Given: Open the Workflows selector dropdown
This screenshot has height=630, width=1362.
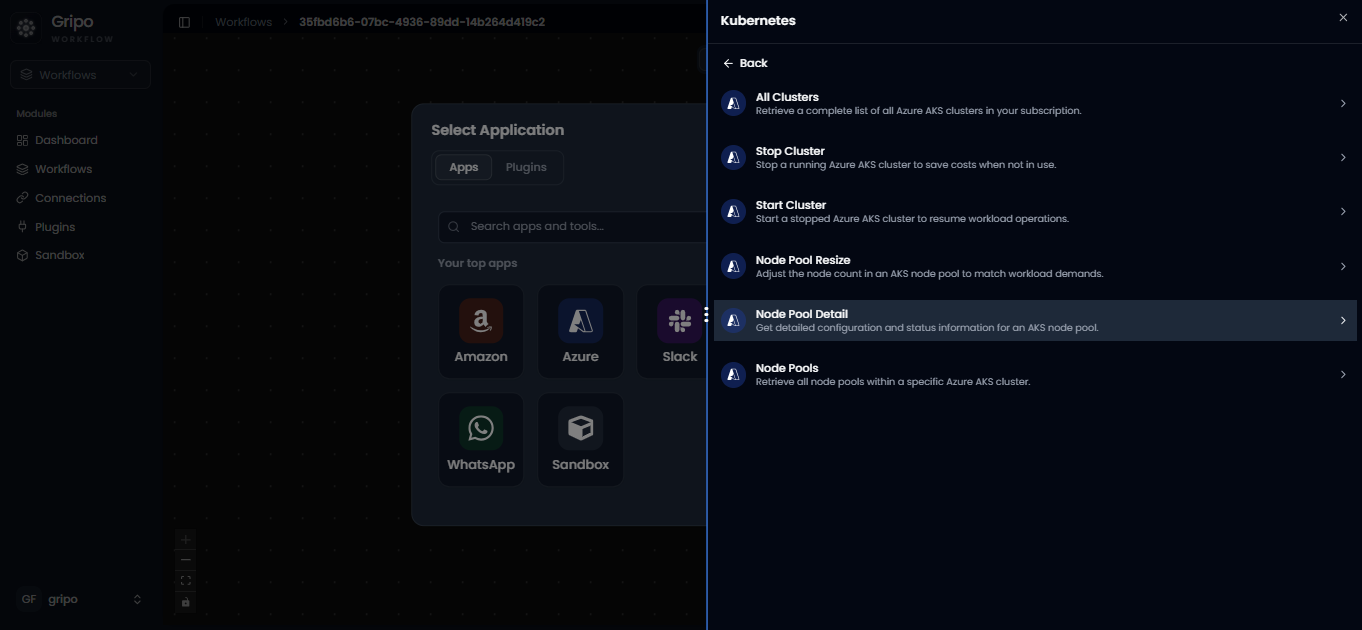Looking at the screenshot, I should [80, 75].
